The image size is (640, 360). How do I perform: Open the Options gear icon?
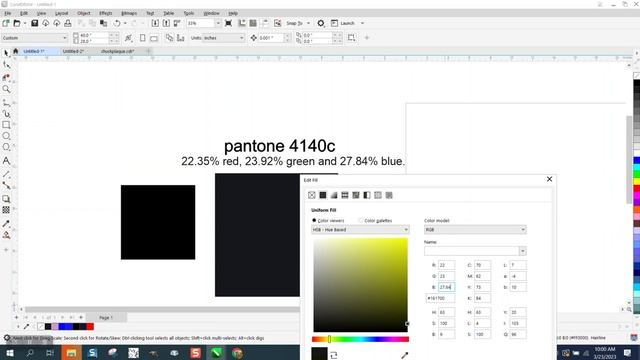[321, 23]
